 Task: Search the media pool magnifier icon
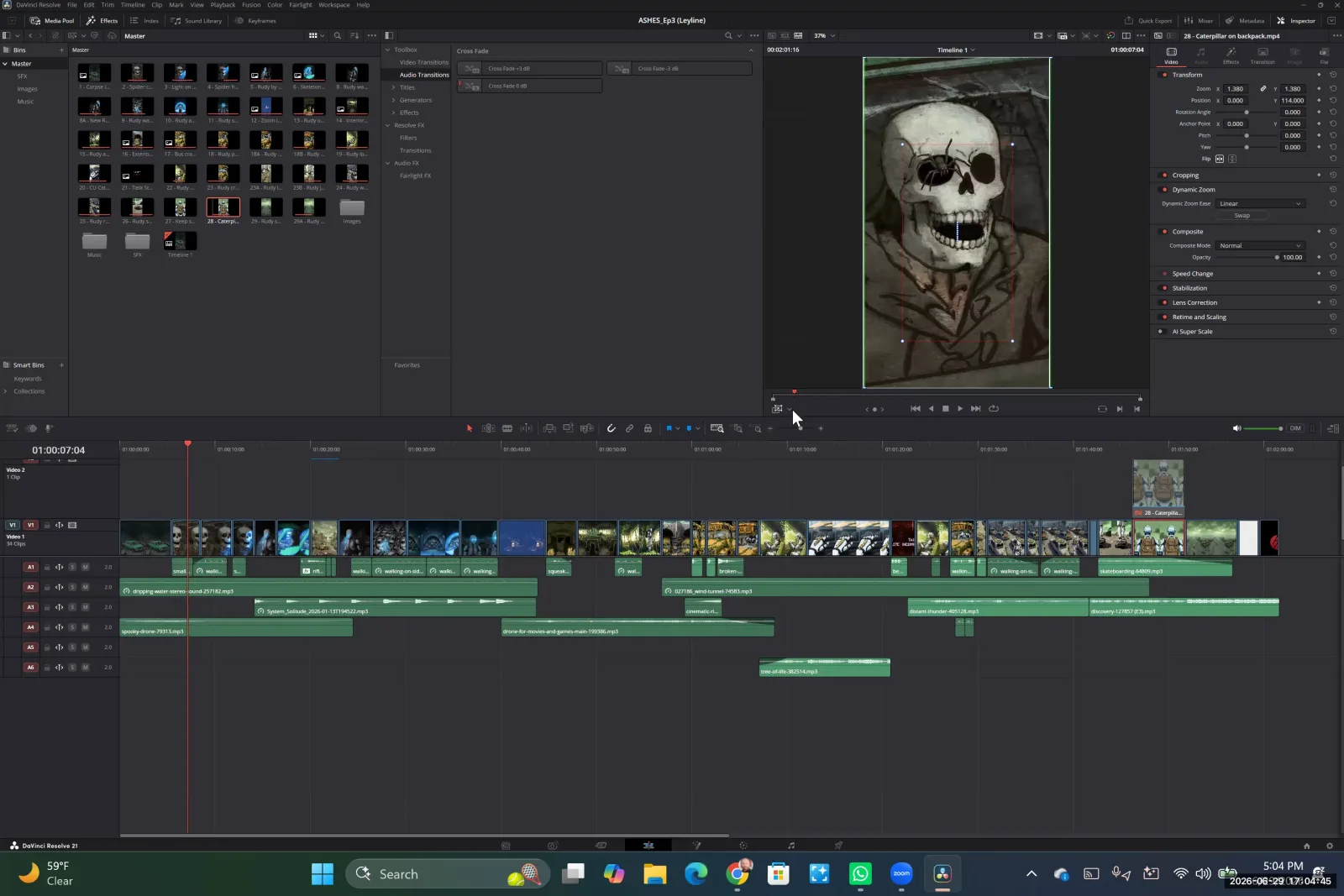(x=337, y=36)
